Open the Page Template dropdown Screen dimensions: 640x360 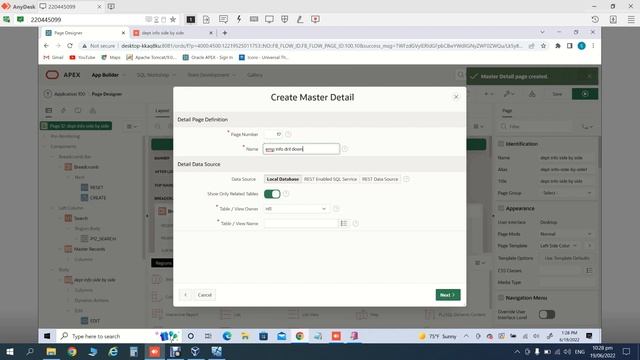pyautogui.click(x=559, y=246)
